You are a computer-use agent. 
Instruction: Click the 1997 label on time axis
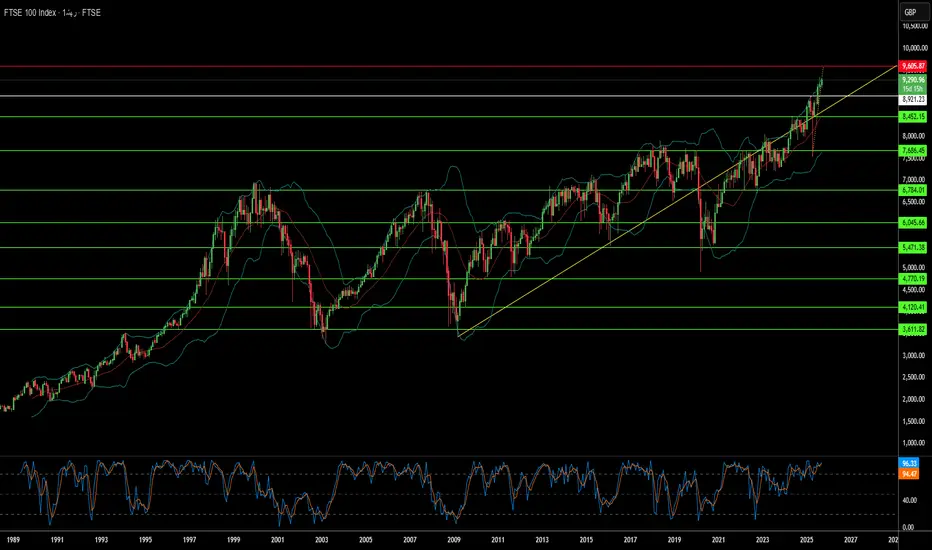190,540
